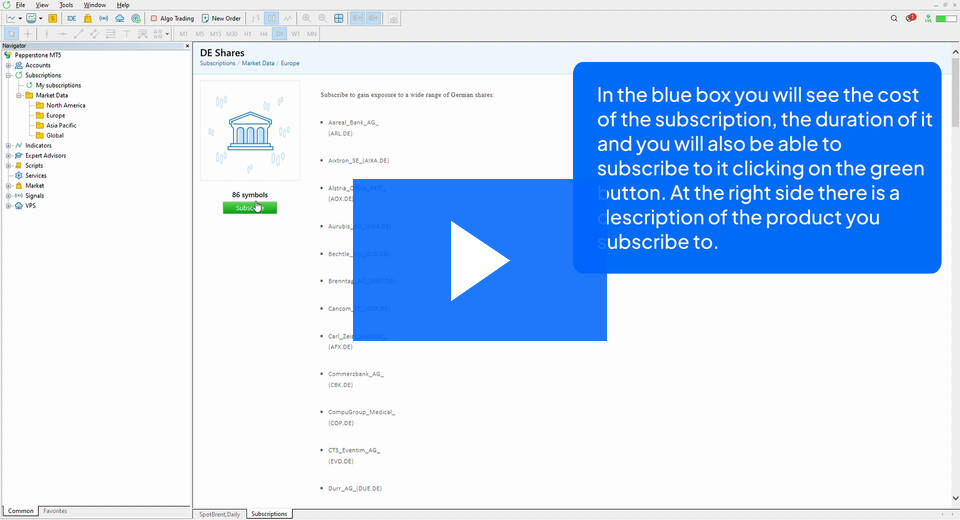960x520 pixels.
Task: Expand the Expert Advisors tree node
Action: [x=9, y=156]
